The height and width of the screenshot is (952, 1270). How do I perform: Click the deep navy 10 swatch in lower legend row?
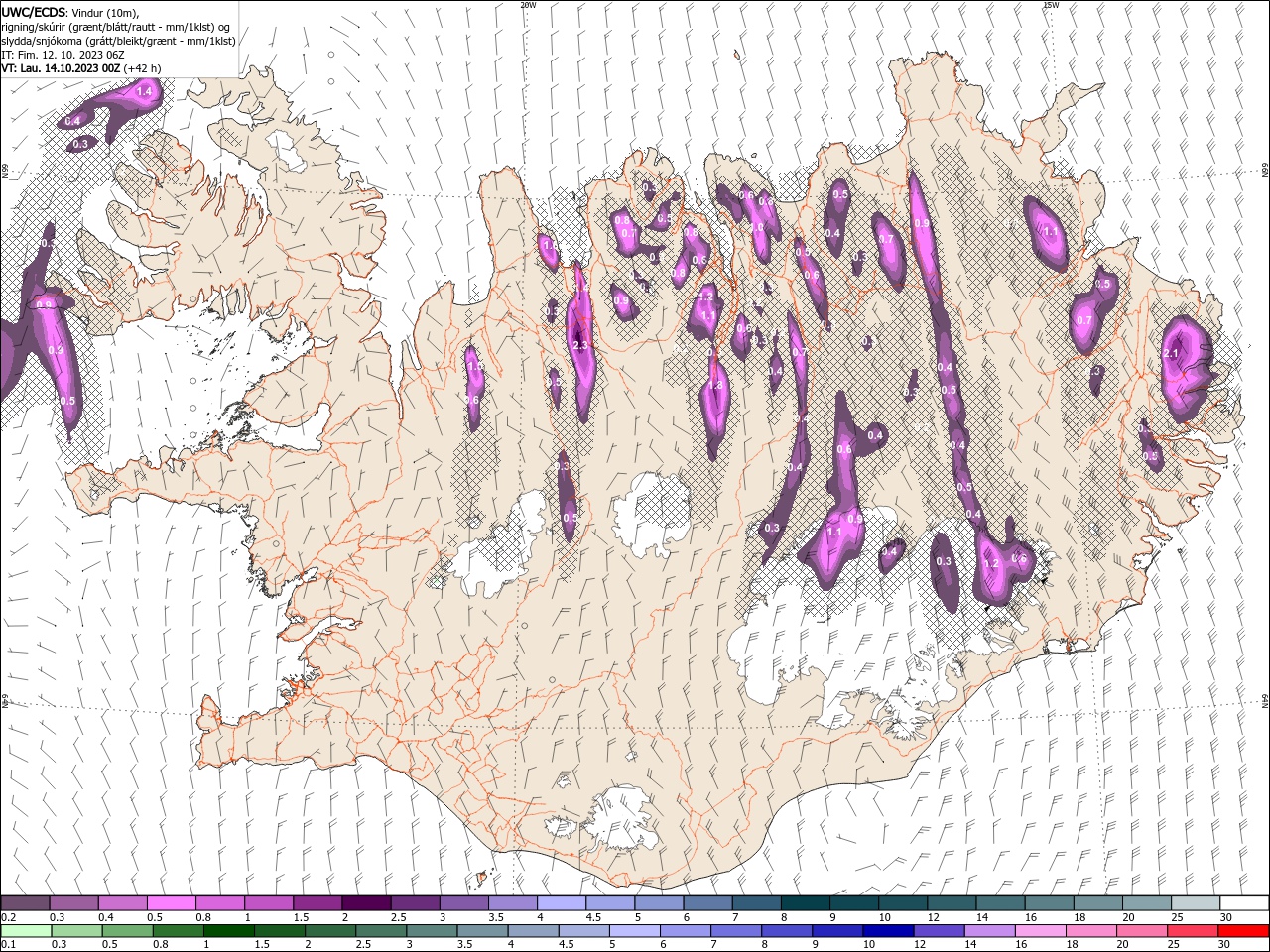tap(888, 931)
